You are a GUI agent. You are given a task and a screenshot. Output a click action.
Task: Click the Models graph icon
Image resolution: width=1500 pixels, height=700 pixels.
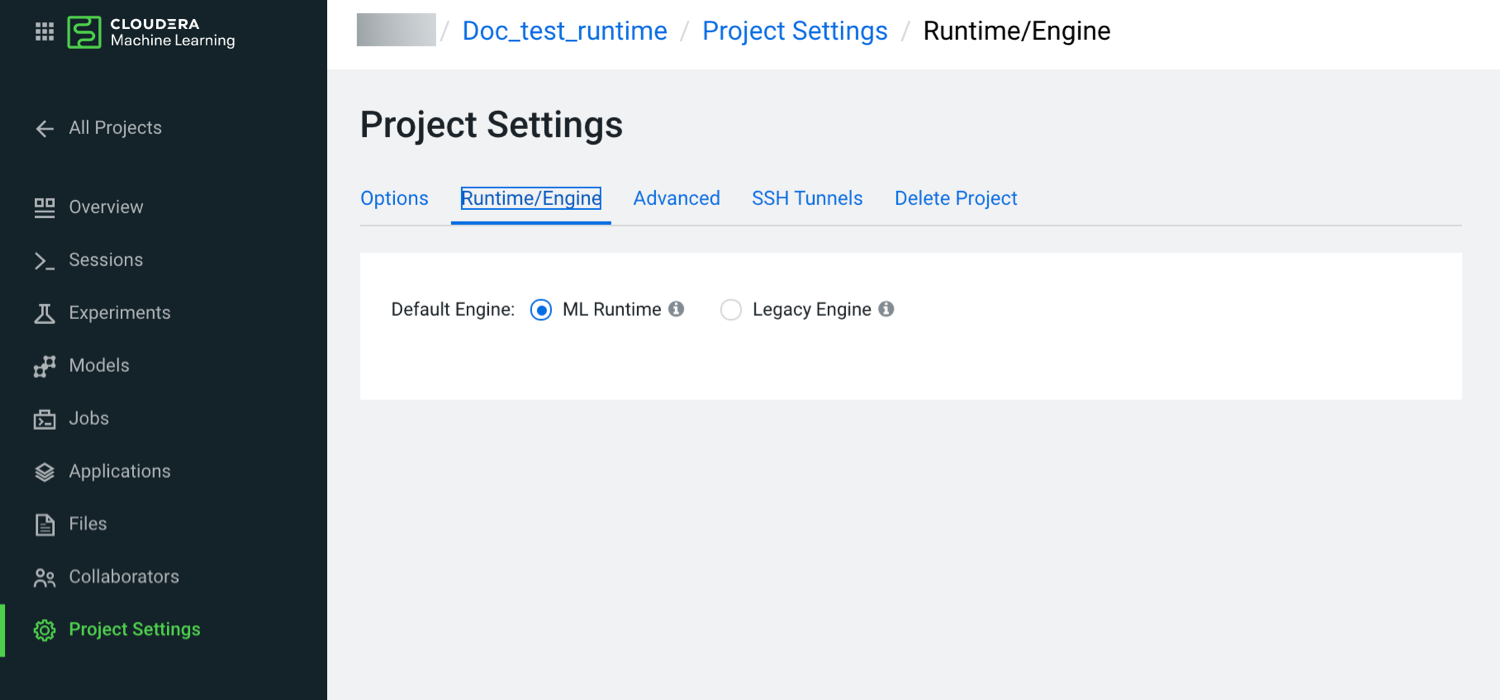tap(44, 366)
